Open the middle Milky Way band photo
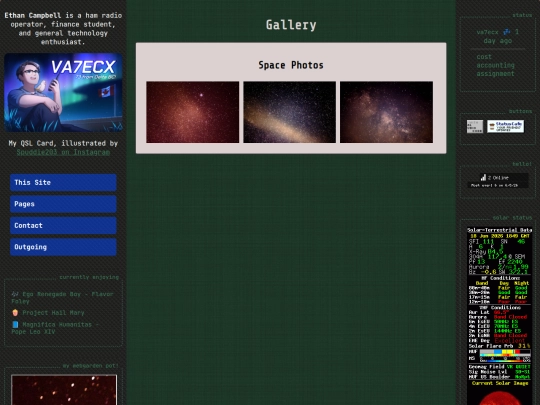Viewport: 540px width, 405px height. point(290,112)
